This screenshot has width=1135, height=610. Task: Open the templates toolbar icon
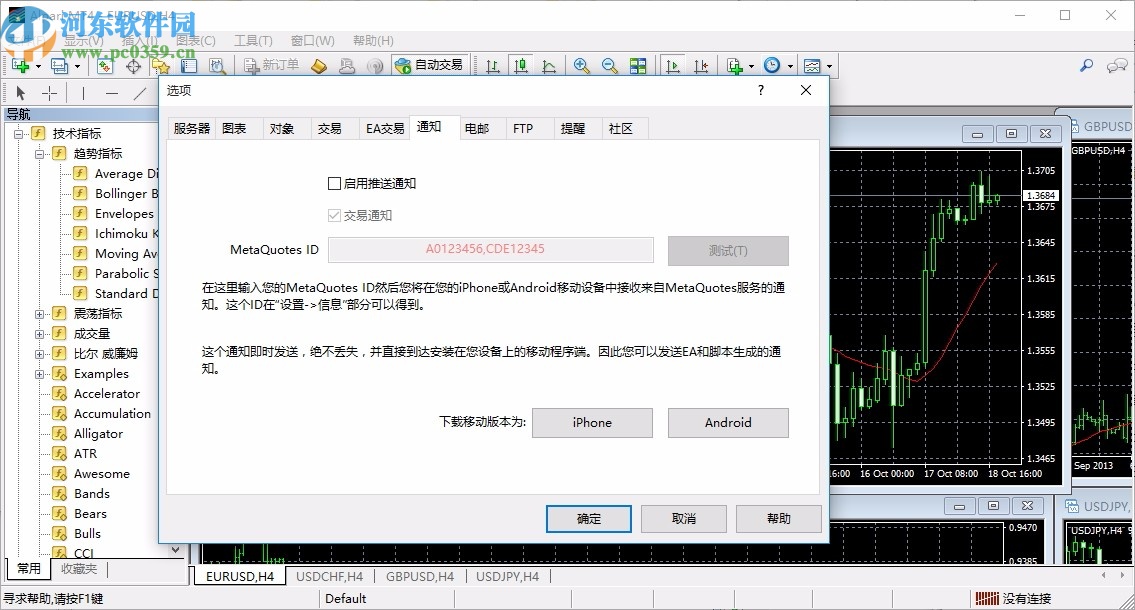[x=812, y=67]
